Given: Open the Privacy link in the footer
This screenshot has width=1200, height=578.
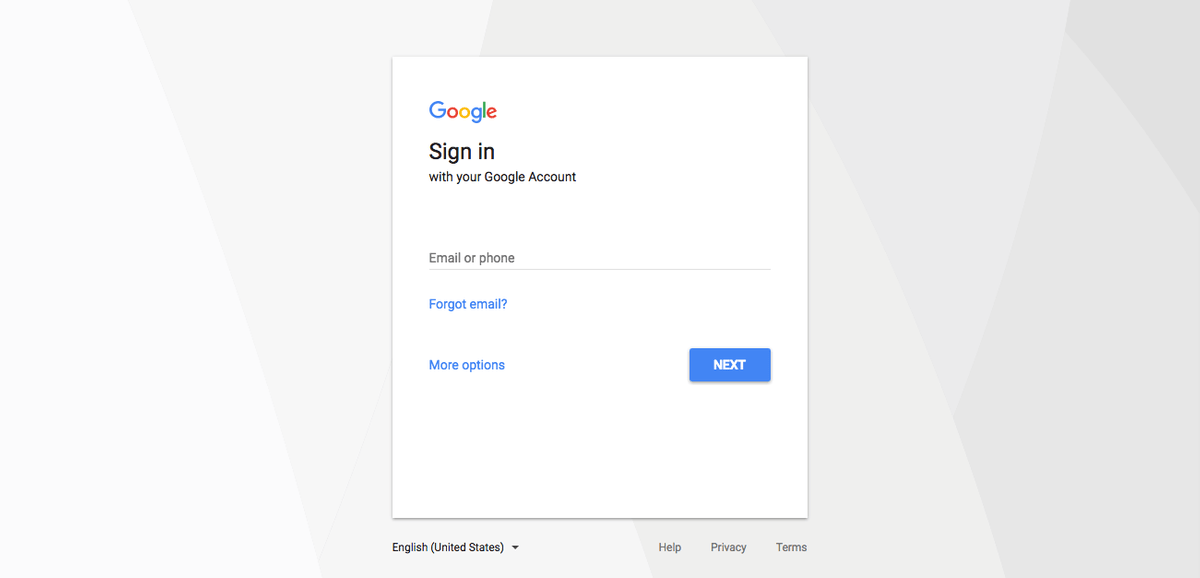Looking at the screenshot, I should [x=729, y=548].
